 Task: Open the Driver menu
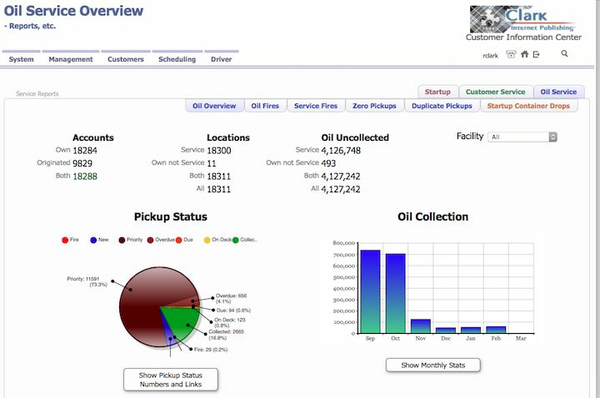pyautogui.click(x=221, y=59)
